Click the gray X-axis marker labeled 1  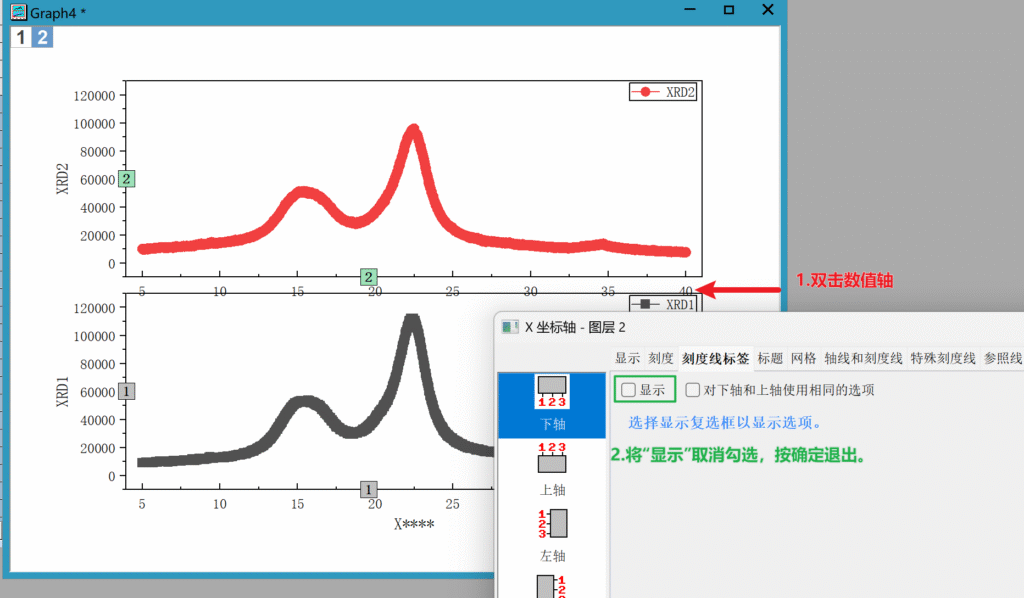click(369, 489)
